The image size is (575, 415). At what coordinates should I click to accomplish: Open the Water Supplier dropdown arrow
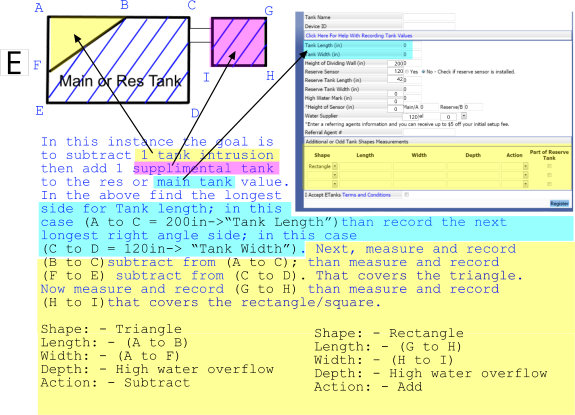pos(464,116)
